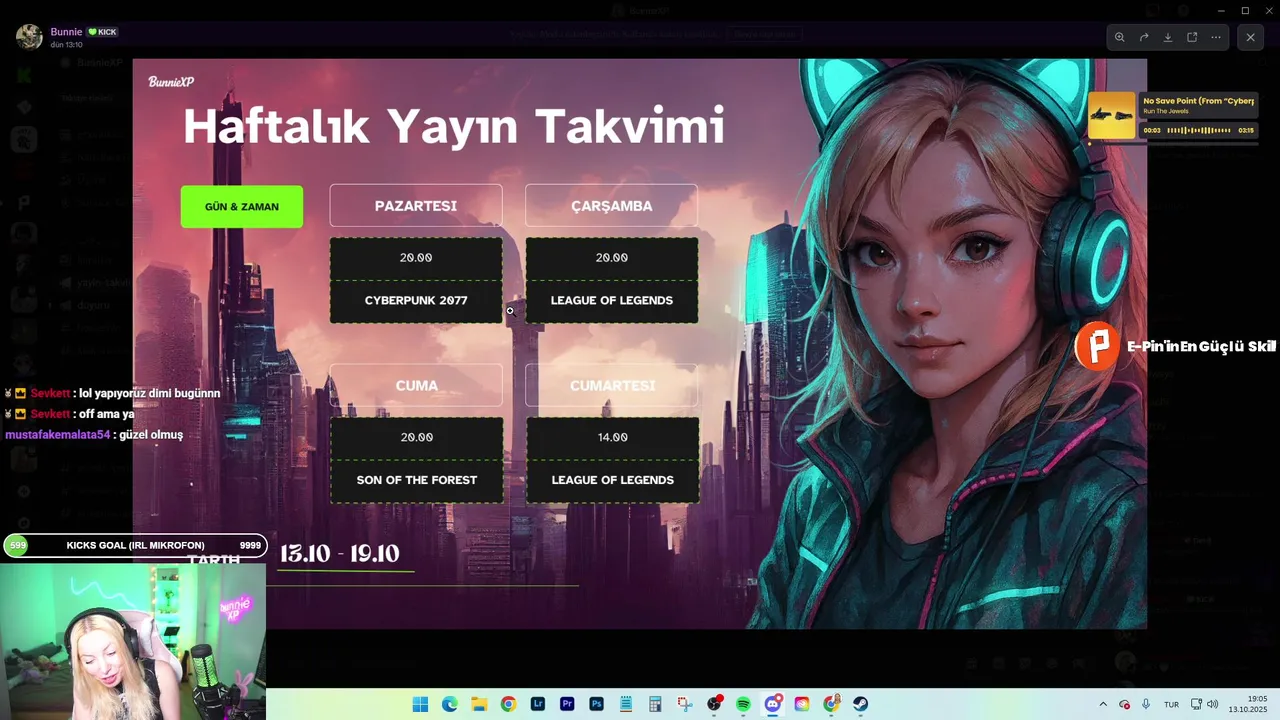Switch to Chrome profile window in taskbar
The height and width of the screenshot is (720, 1280).
pyautogui.click(x=831, y=704)
